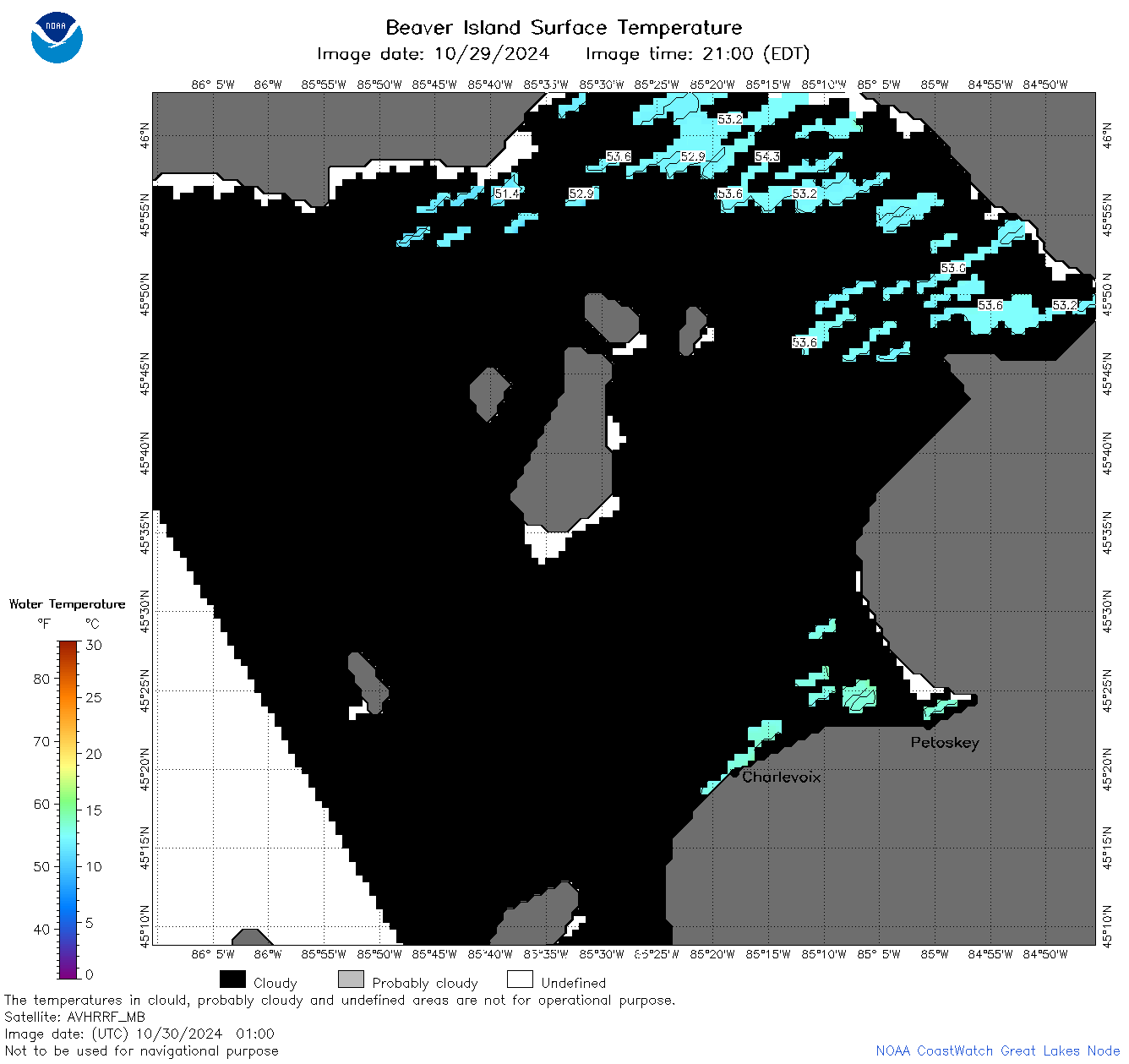Click the 50 Fahrenheit tick label
Image resolution: width=1129 pixels, height=1064 pixels.
41,866
